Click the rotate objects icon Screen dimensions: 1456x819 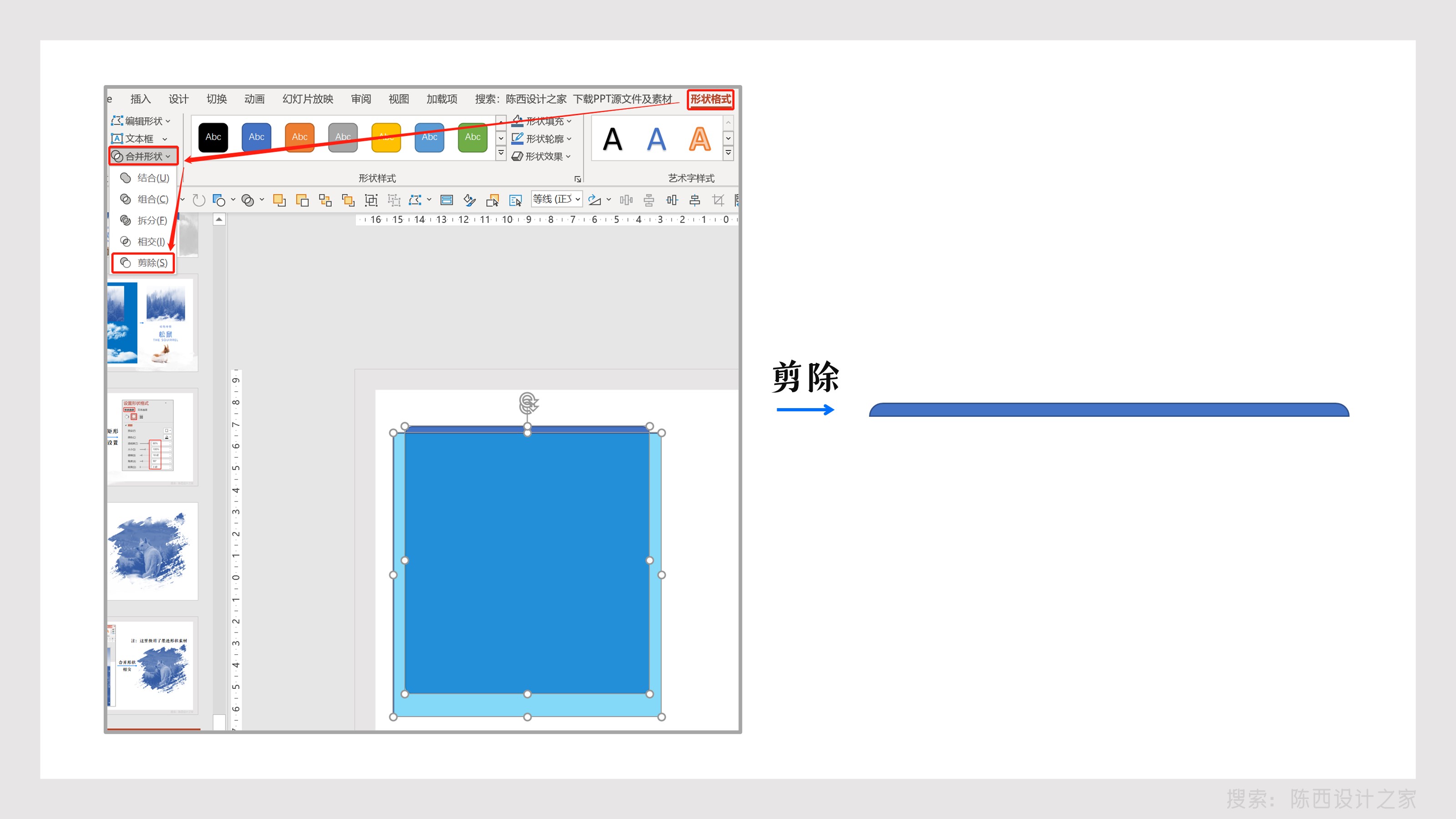[595, 200]
